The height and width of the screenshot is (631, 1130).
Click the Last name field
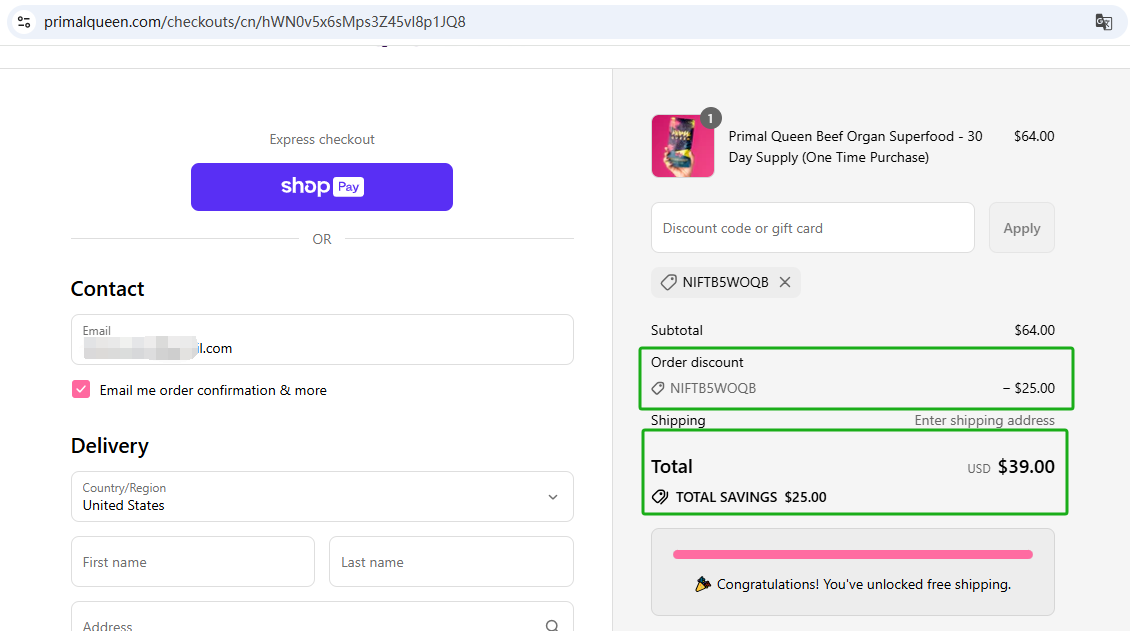451,562
